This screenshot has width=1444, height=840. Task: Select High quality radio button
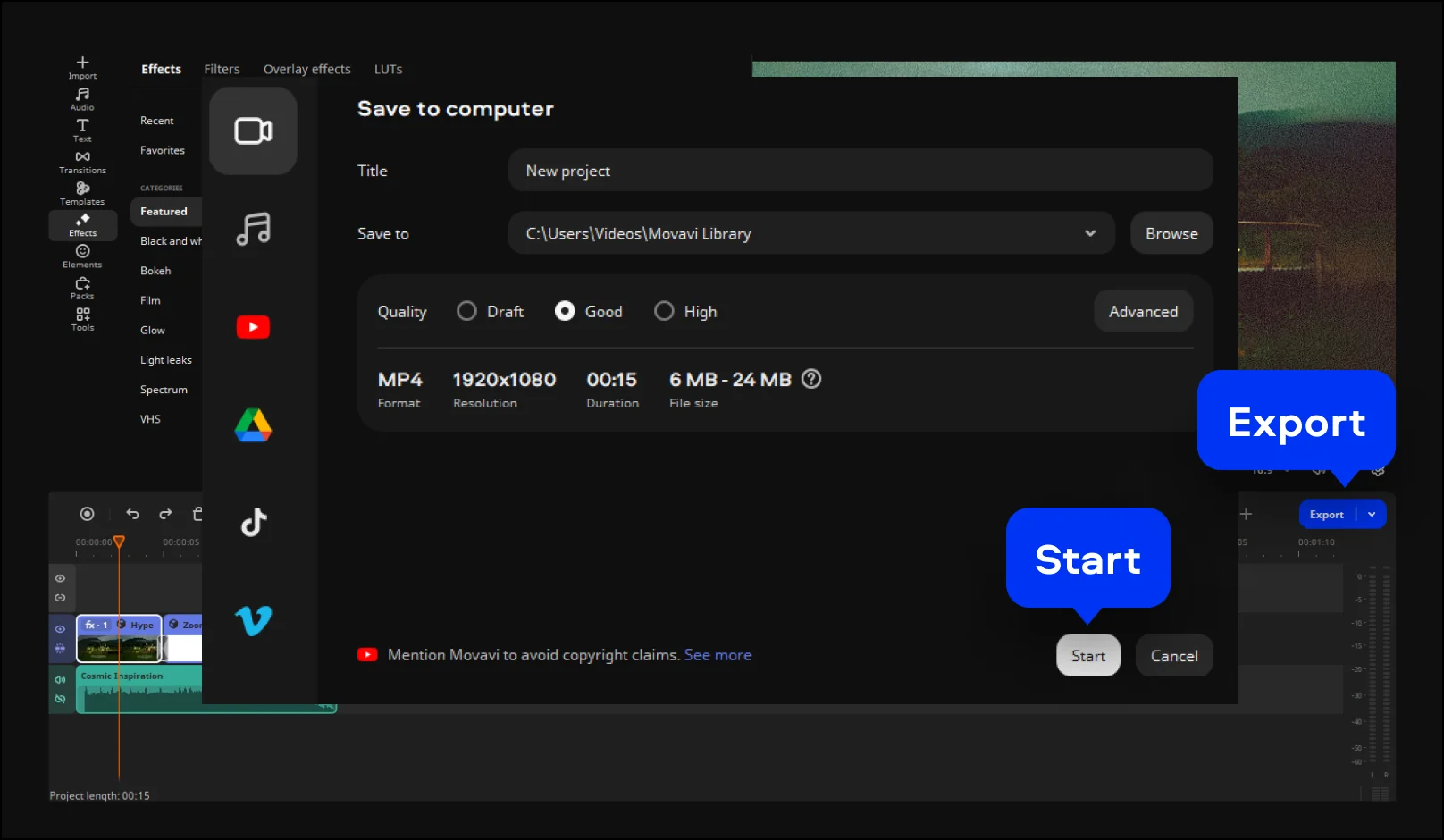[x=664, y=311]
